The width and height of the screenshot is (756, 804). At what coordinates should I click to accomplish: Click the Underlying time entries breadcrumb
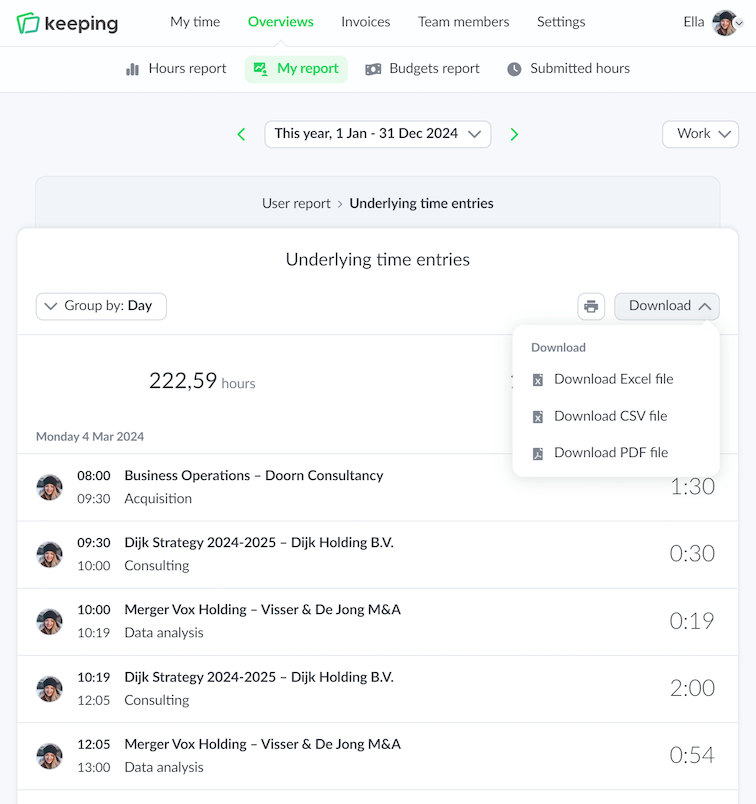[x=421, y=204]
